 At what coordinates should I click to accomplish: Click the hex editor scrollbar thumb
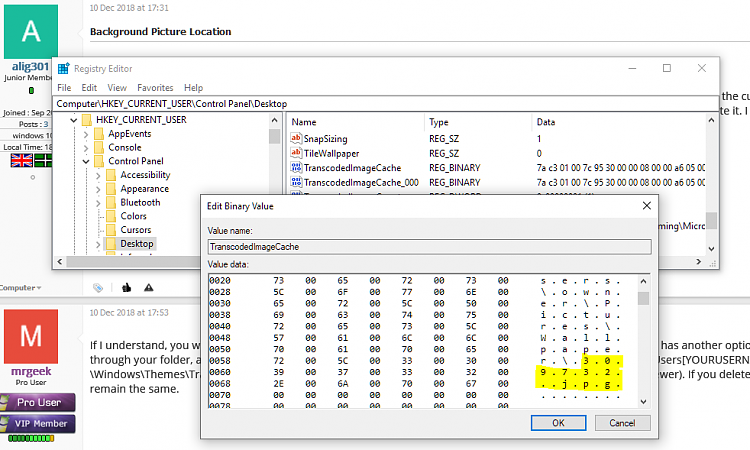click(x=643, y=298)
